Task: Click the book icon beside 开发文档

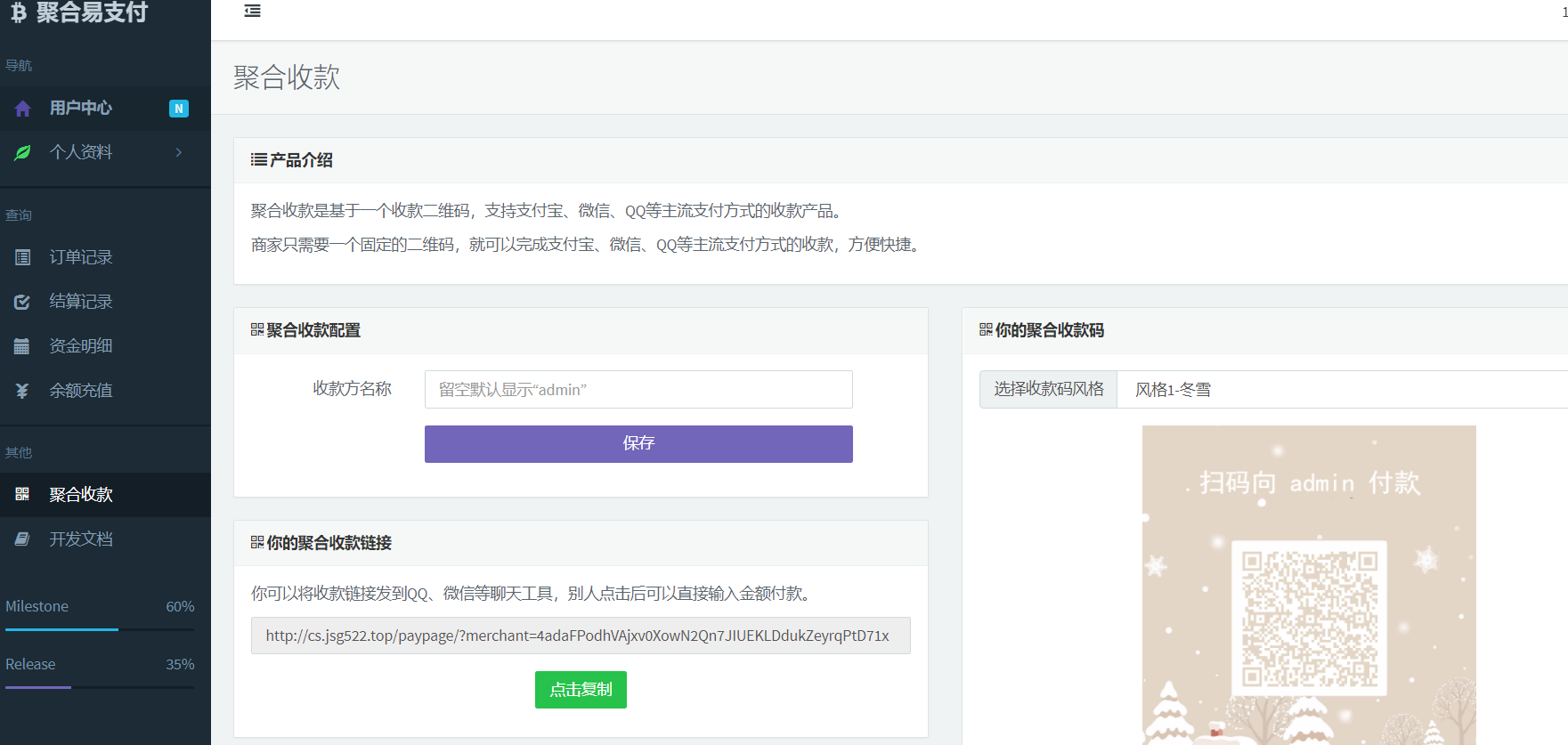Action: [22, 539]
